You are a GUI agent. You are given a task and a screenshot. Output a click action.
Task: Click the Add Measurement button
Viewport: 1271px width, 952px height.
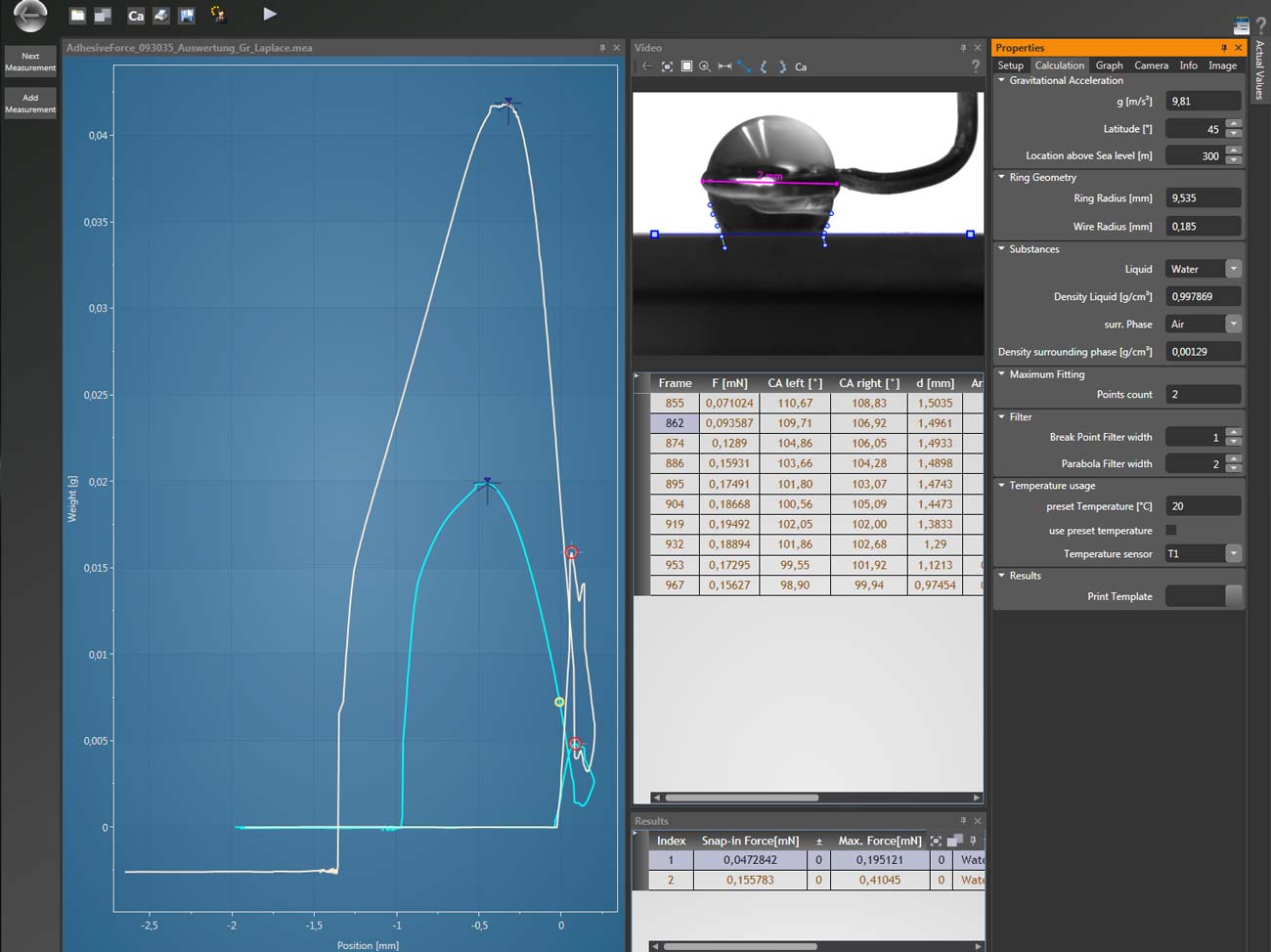pos(30,101)
